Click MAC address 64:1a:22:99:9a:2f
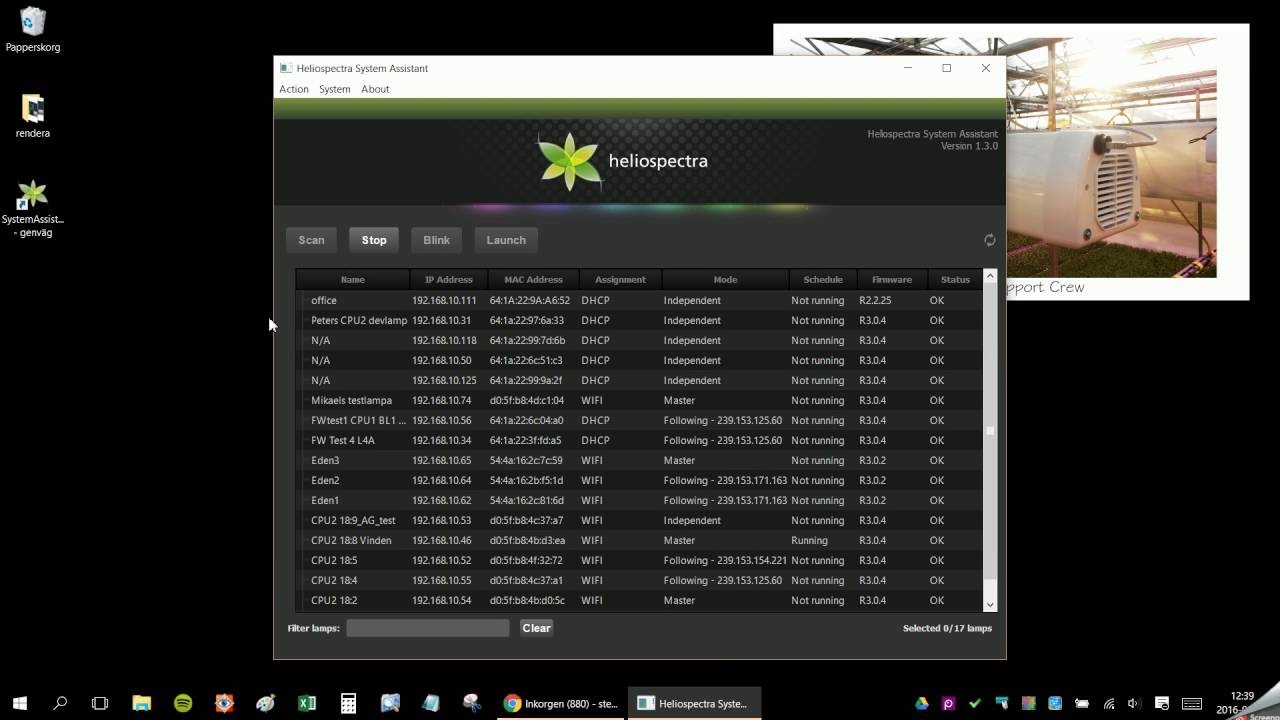1280x720 pixels. pyautogui.click(x=526, y=380)
